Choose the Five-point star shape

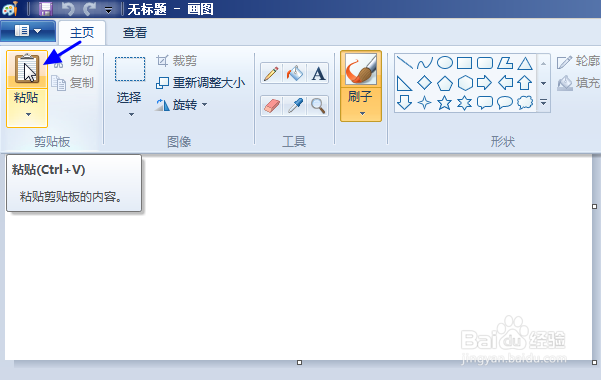click(445, 103)
